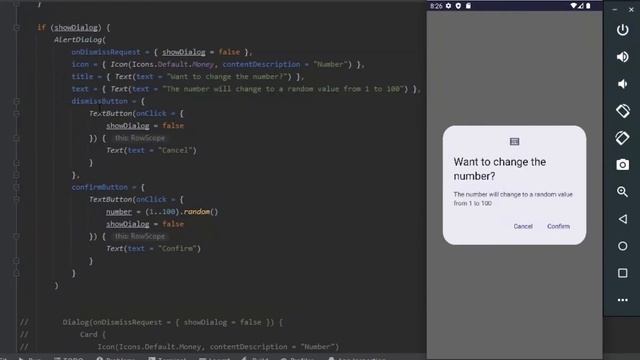Click 'contentDescription' in the uncommented icon line
The width and height of the screenshot is (640, 360).
click(x=261, y=64)
